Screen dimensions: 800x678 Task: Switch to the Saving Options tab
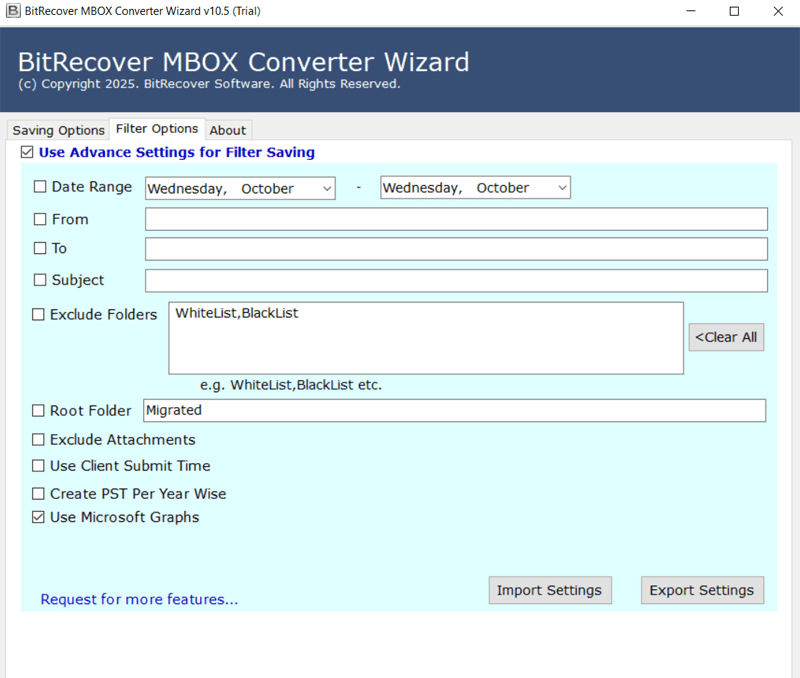(58, 130)
